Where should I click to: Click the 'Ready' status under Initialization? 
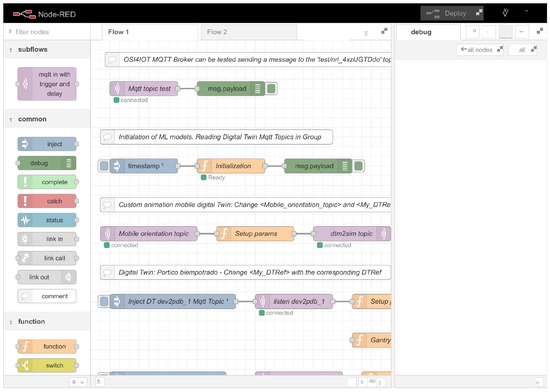213,177
